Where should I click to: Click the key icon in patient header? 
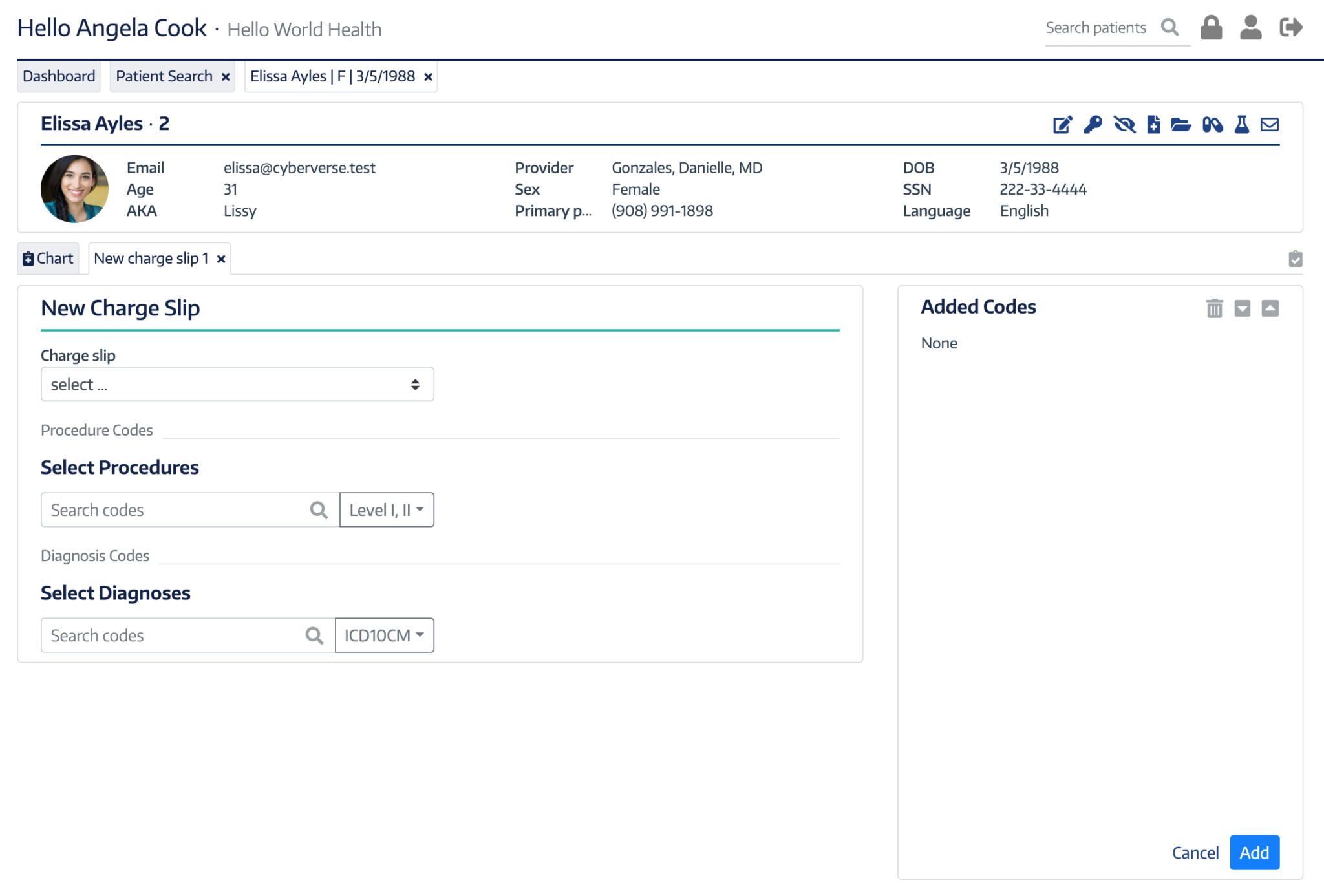coord(1093,125)
